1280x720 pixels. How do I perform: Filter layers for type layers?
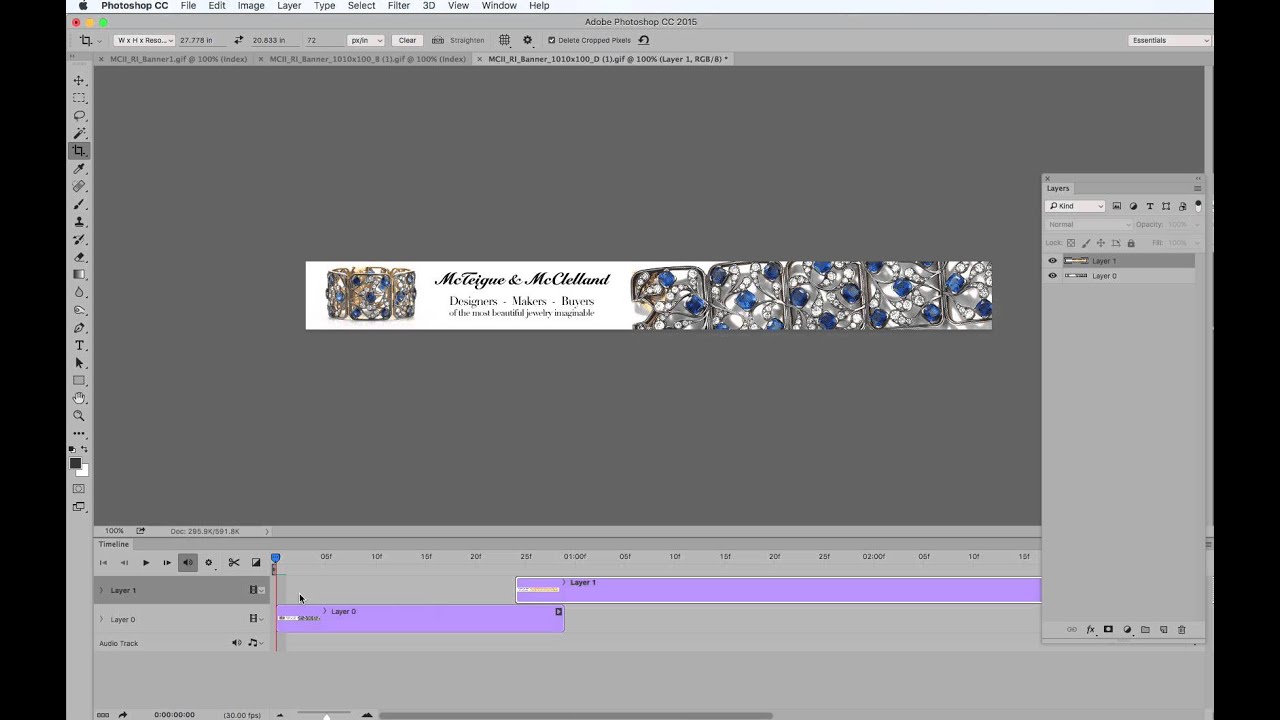pos(1149,206)
